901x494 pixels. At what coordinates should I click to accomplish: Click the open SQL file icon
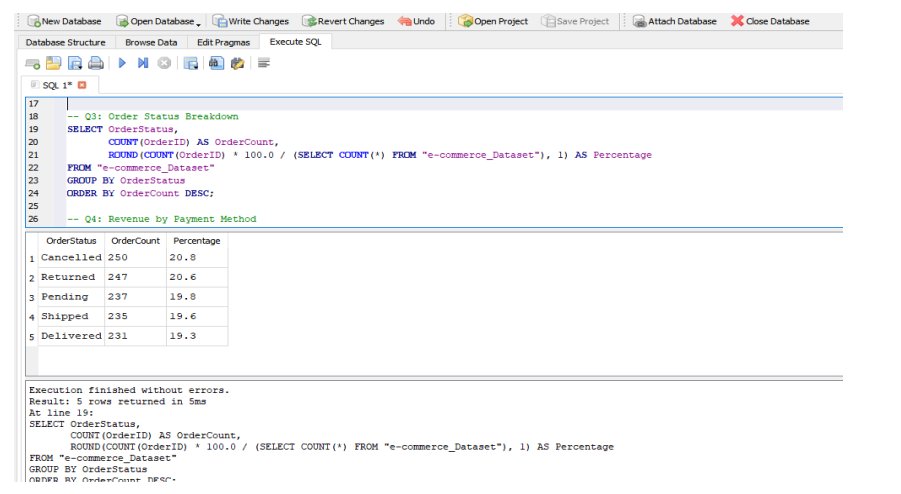53,63
